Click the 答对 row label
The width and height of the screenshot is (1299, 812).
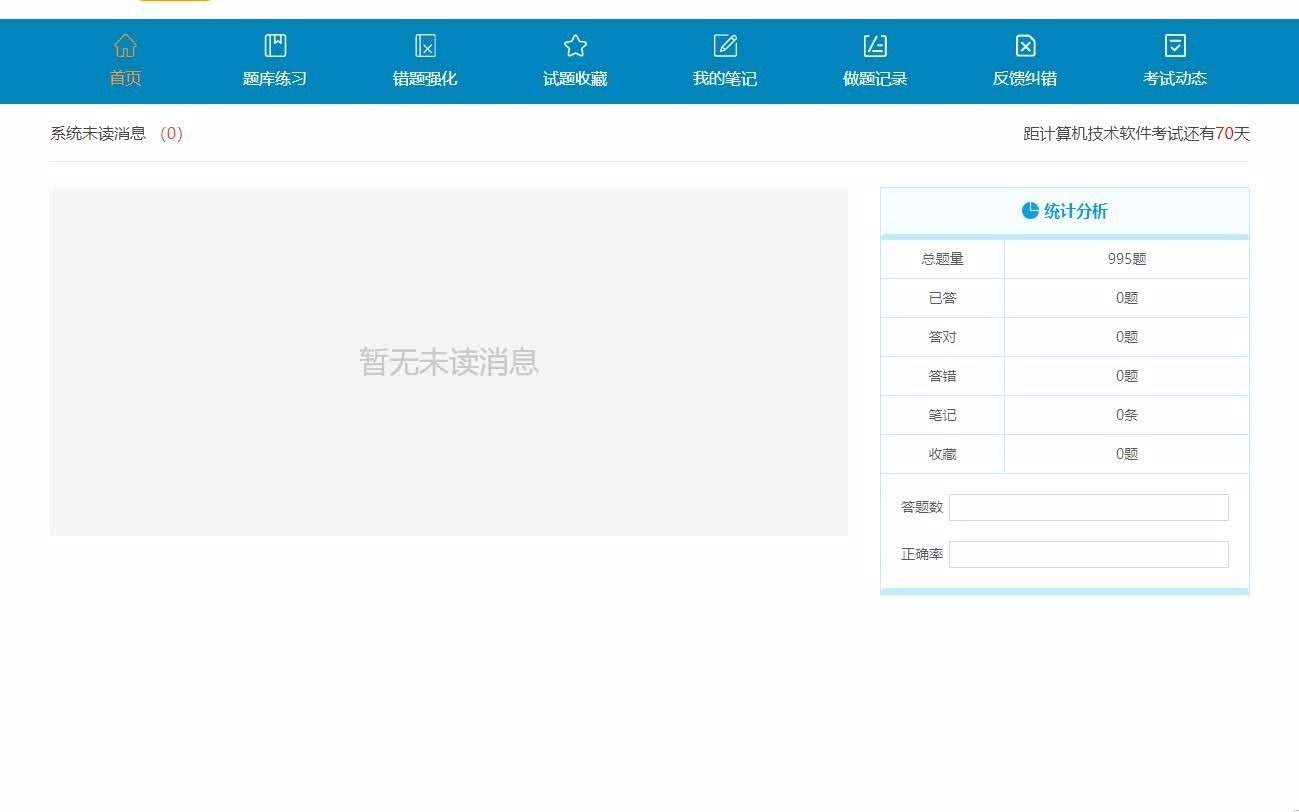pyautogui.click(x=942, y=337)
